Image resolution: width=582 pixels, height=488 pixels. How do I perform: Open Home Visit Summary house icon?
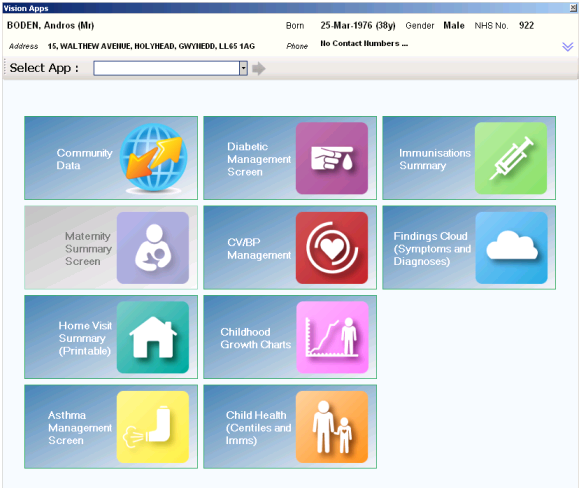(153, 337)
